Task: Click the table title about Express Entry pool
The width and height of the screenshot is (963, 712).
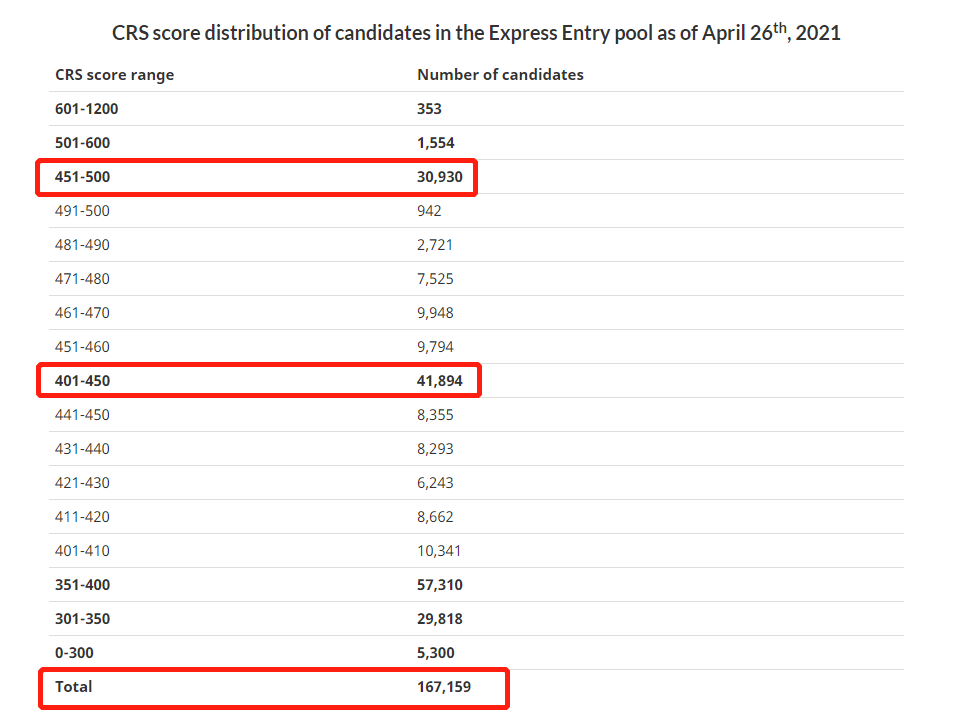Action: click(476, 32)
